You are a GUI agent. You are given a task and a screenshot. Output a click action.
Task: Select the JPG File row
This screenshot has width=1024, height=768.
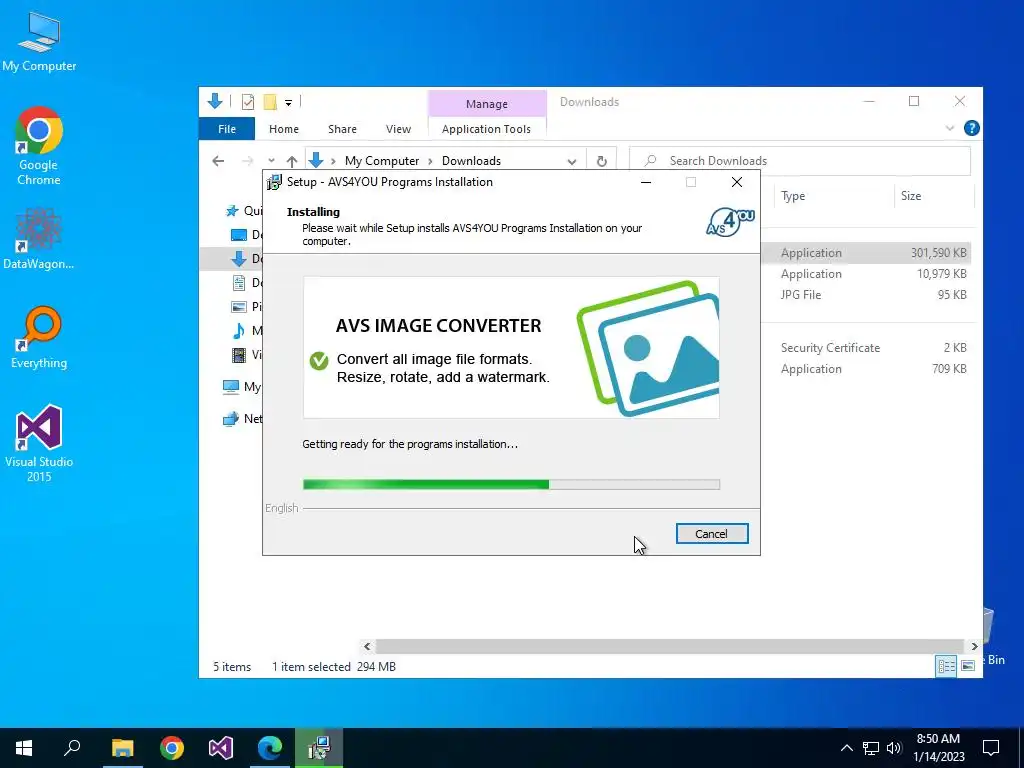pyautogui.click(x=867, y=295)
